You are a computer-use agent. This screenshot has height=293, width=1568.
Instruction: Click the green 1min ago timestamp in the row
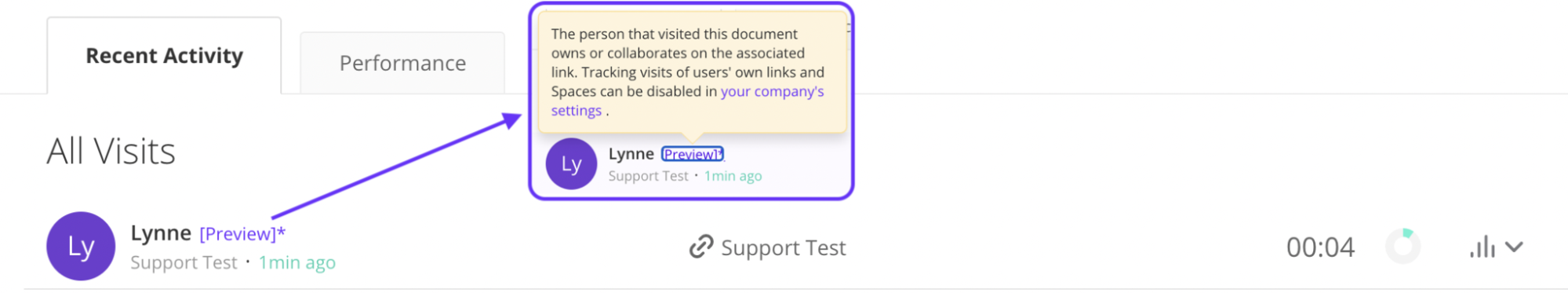[297, 262]
